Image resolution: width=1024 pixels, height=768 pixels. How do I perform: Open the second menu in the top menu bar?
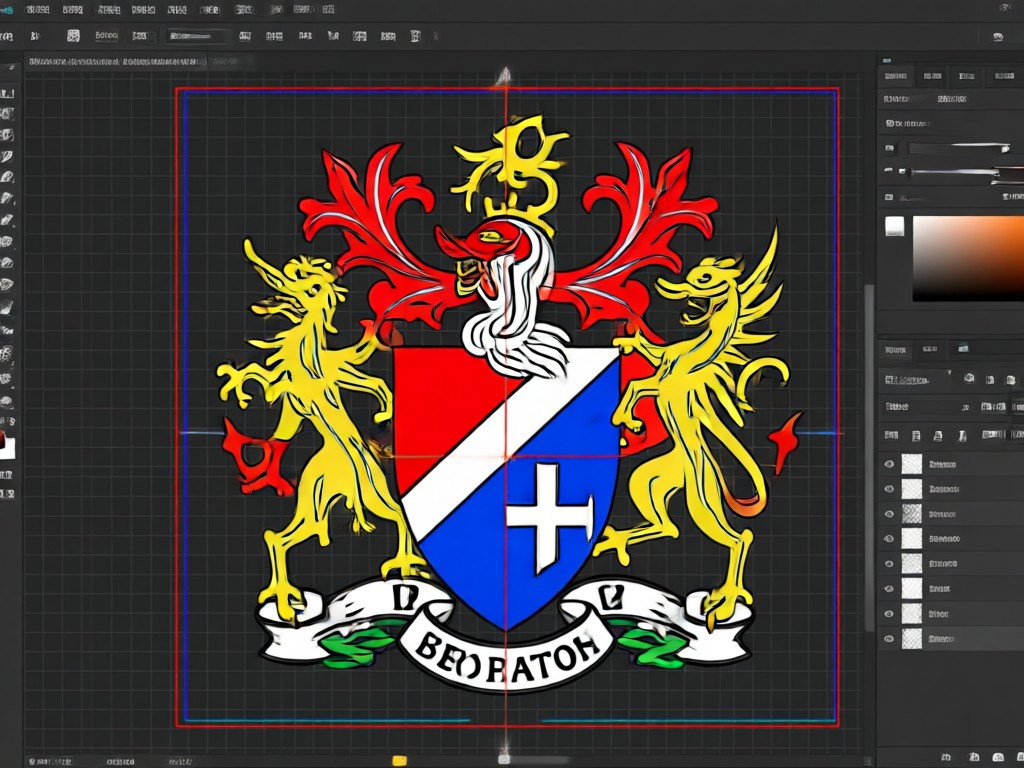click(72, 10)
